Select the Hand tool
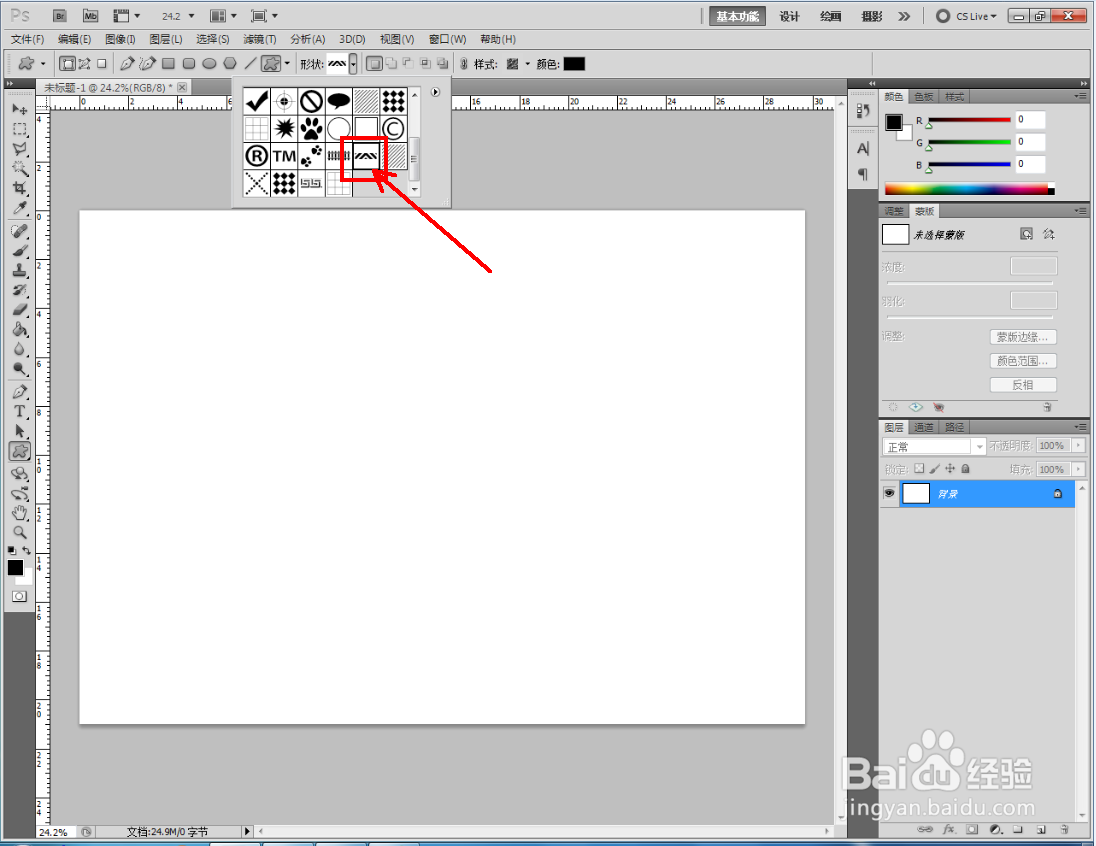This screenshot has width=1096, height=846. tap(20, 513)
